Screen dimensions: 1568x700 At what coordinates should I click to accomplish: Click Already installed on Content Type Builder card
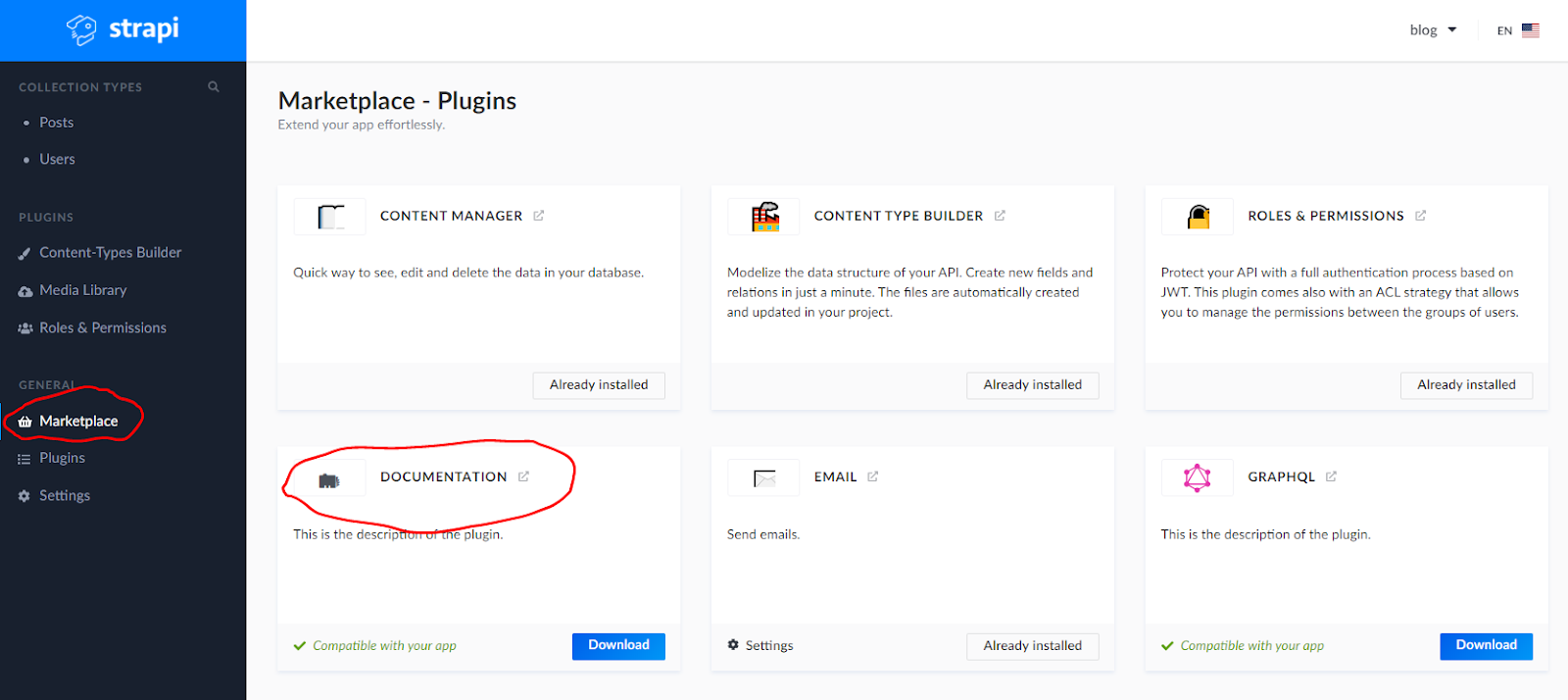(1033, 385)
